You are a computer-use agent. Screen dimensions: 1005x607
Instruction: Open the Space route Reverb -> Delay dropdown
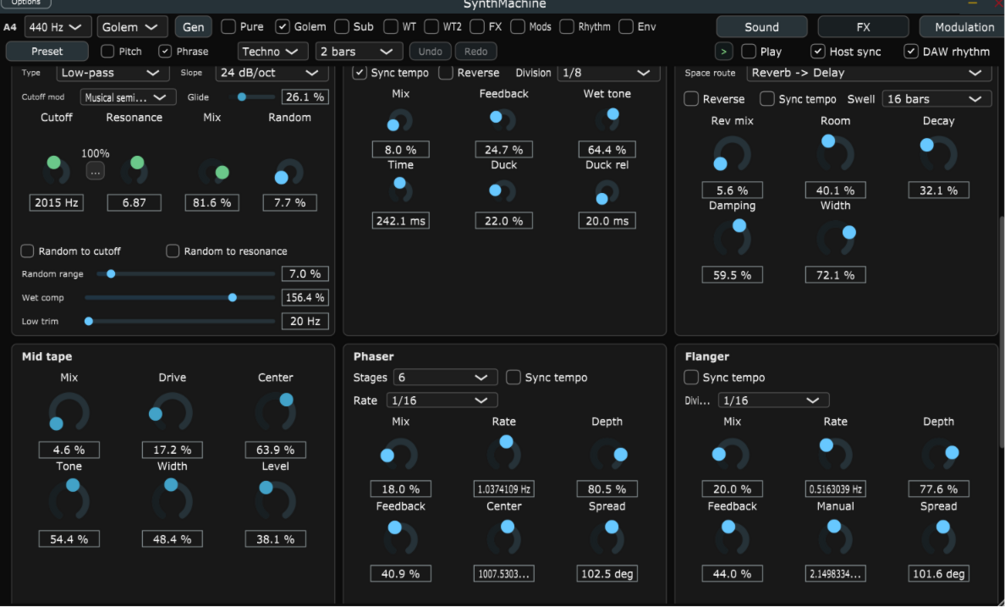tap(868, 72)
